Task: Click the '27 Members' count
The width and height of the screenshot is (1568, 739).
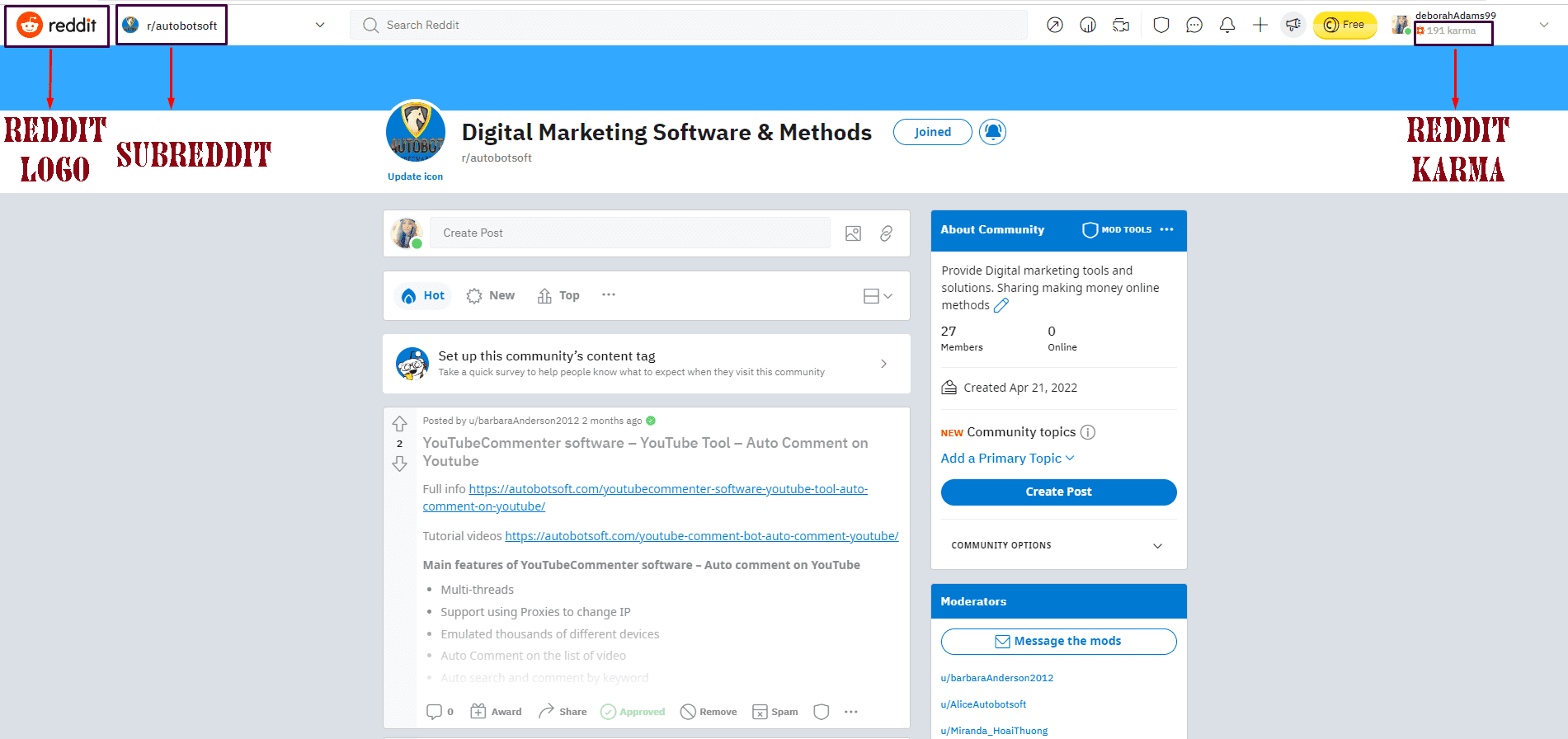Action: (x=962, y=338)
